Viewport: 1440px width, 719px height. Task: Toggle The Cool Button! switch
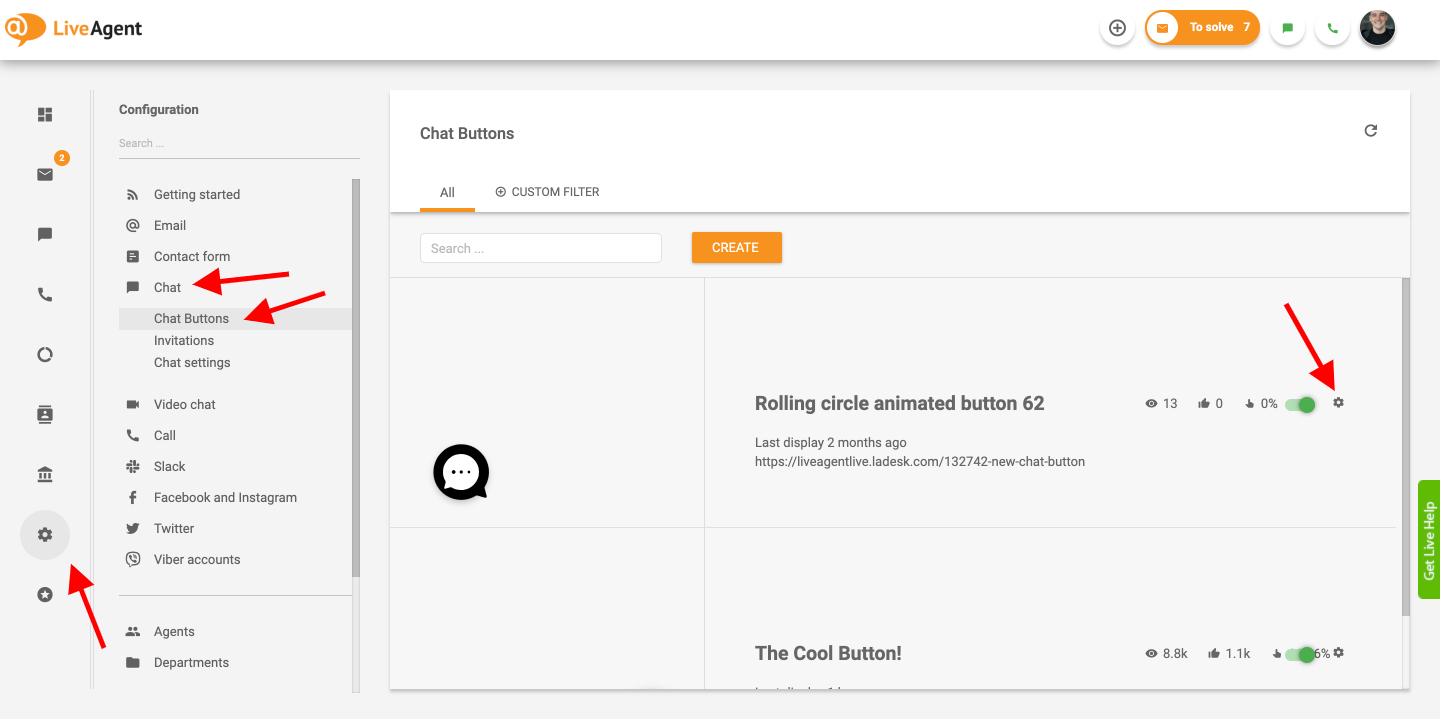1301,654
